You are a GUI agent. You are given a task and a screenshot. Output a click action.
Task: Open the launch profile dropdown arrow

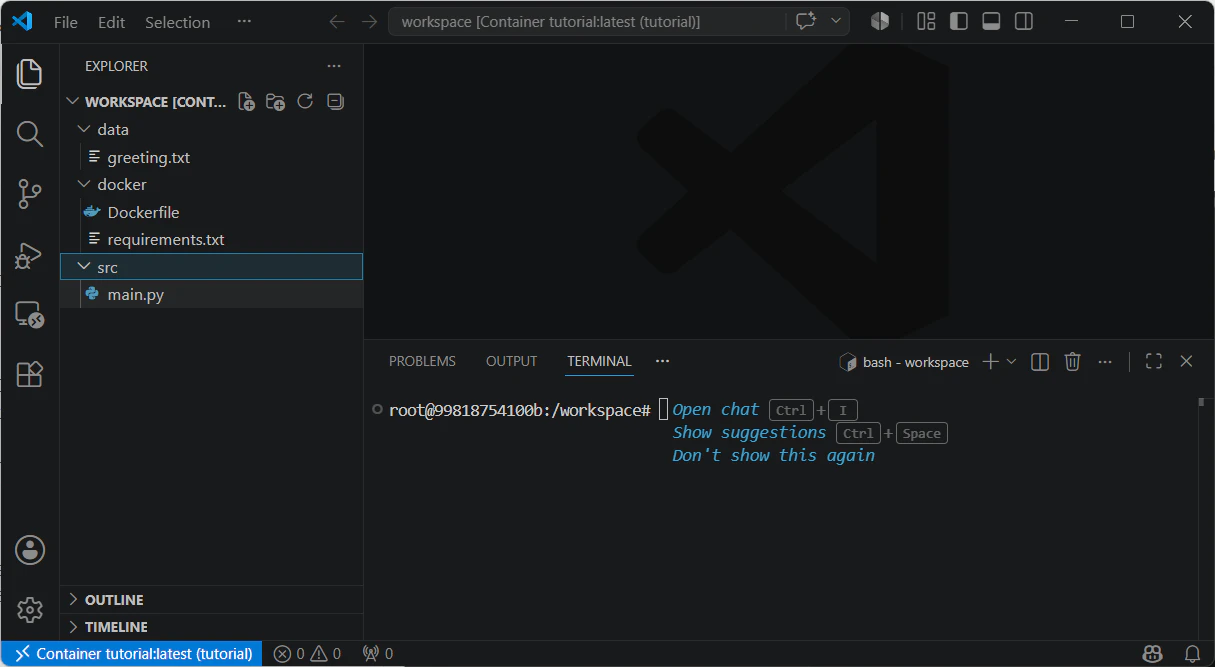point(1011,362)
